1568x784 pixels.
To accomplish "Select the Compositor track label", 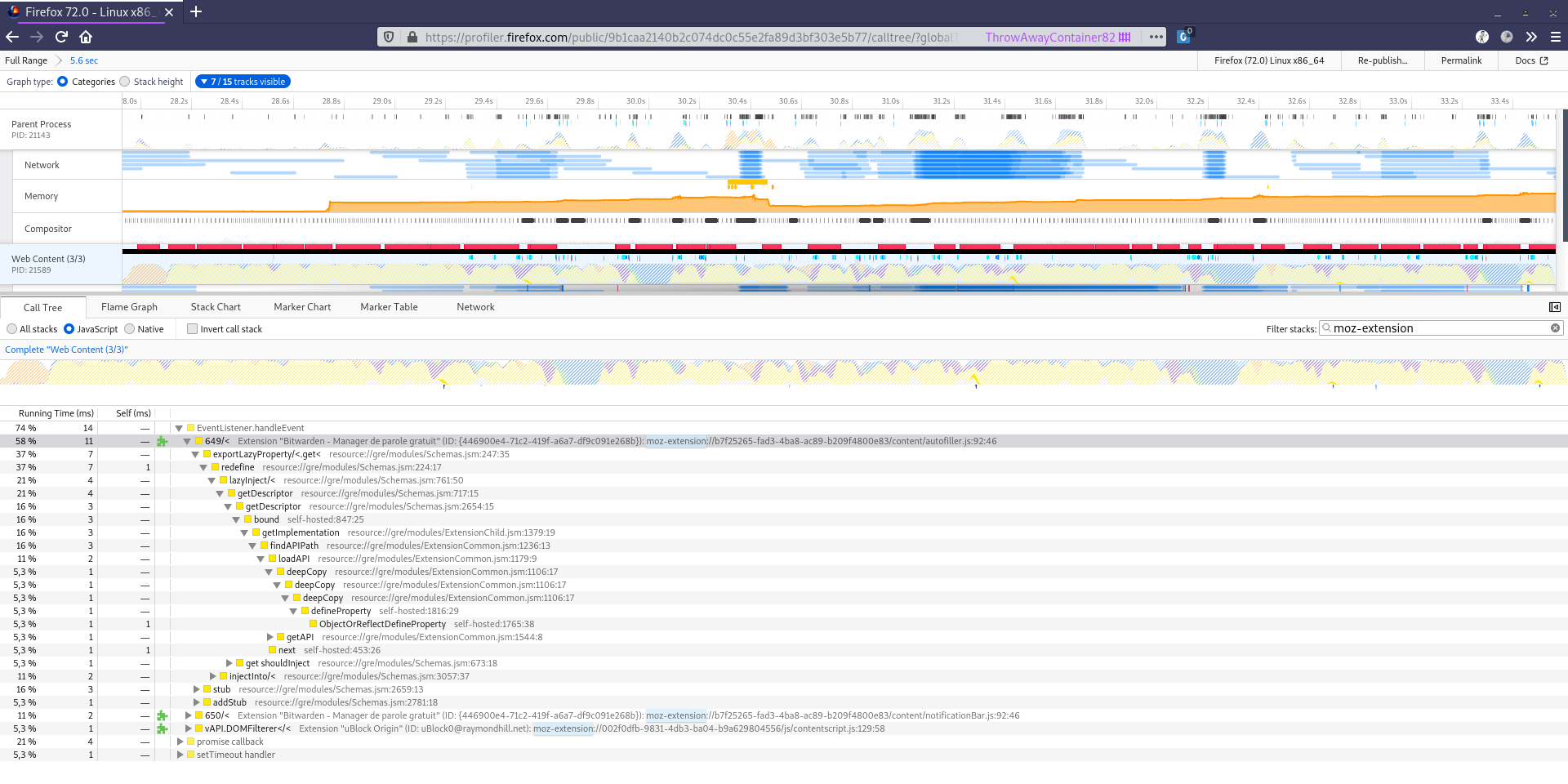I will 48,229.
